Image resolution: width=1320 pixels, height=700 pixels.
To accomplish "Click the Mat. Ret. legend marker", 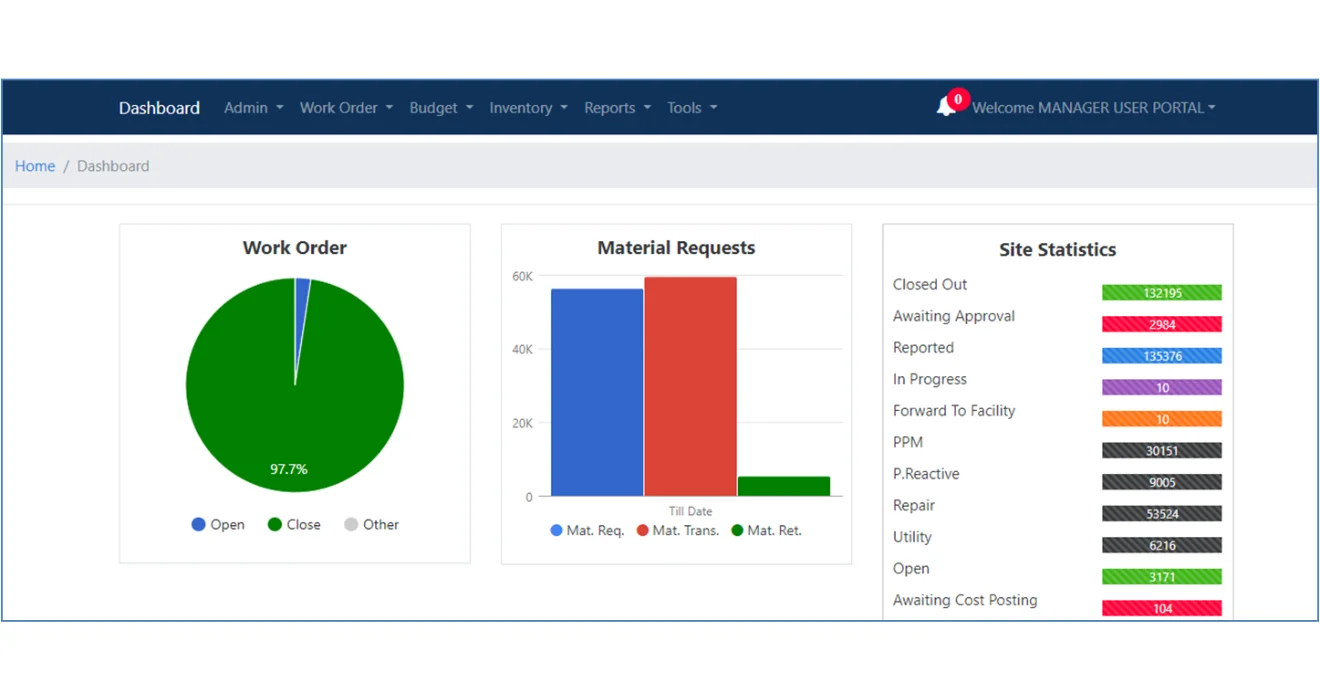I will [x=738, y=531].
